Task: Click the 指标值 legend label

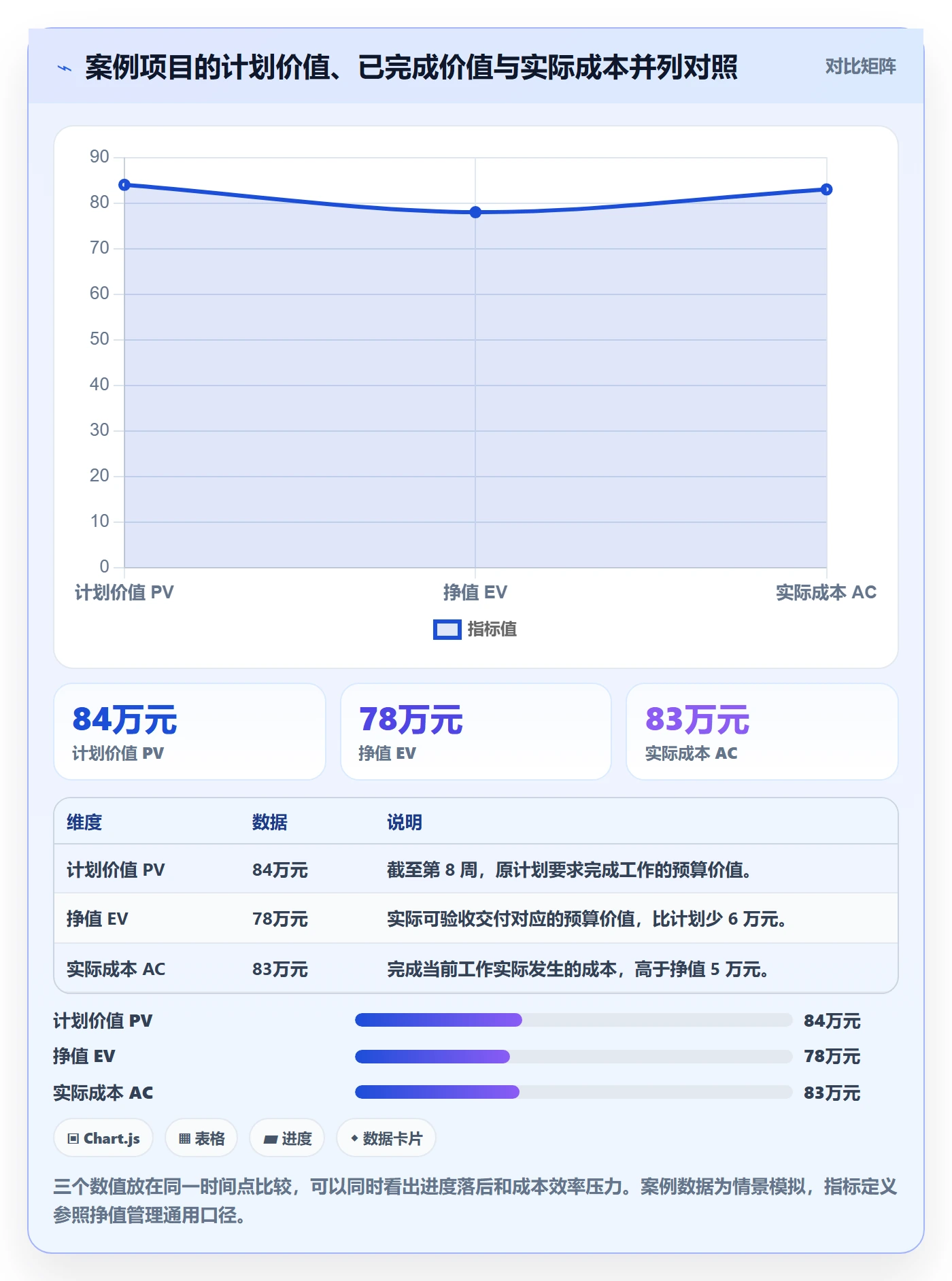Action: 492,630
